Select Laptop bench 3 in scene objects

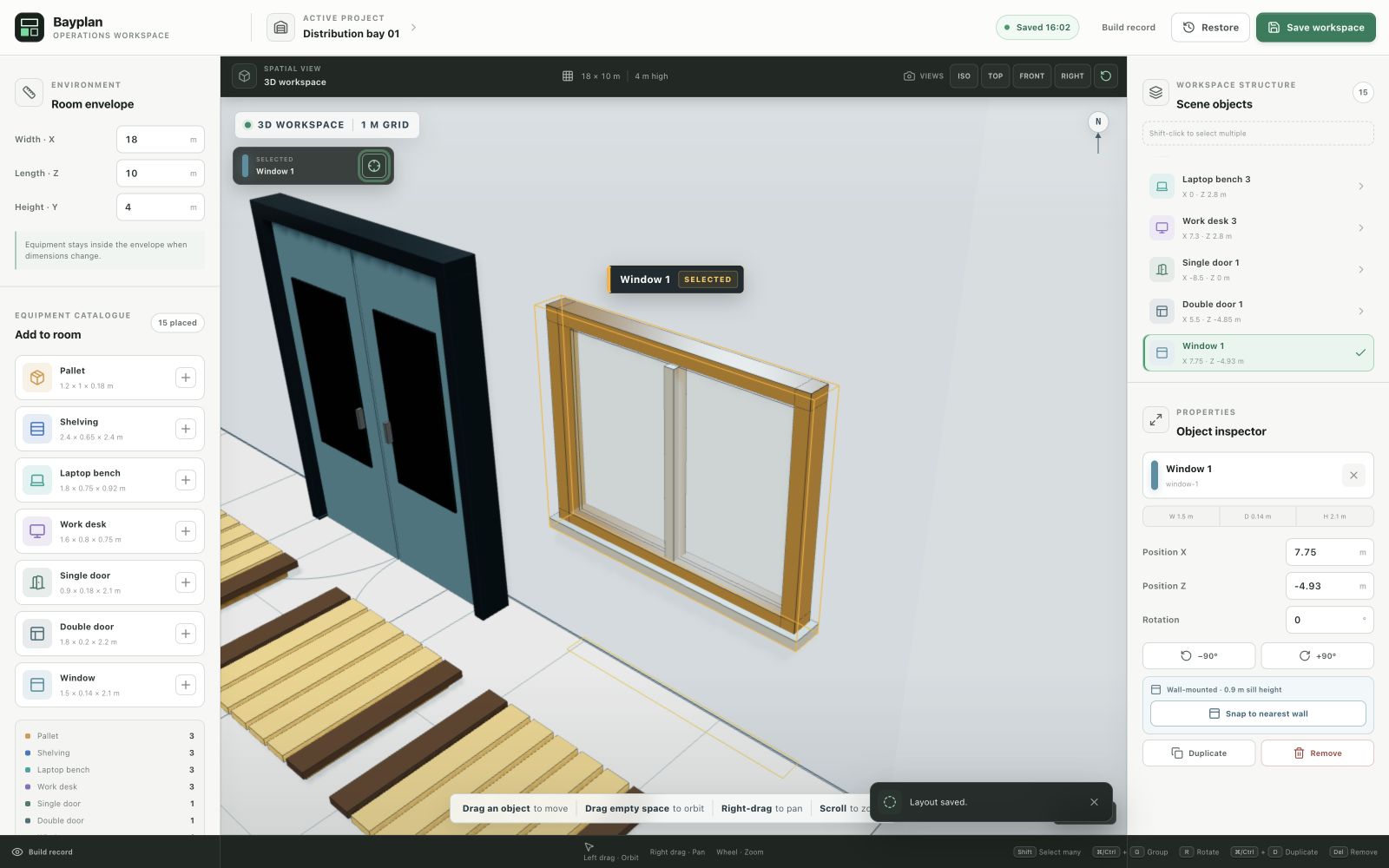[1258, 187]
